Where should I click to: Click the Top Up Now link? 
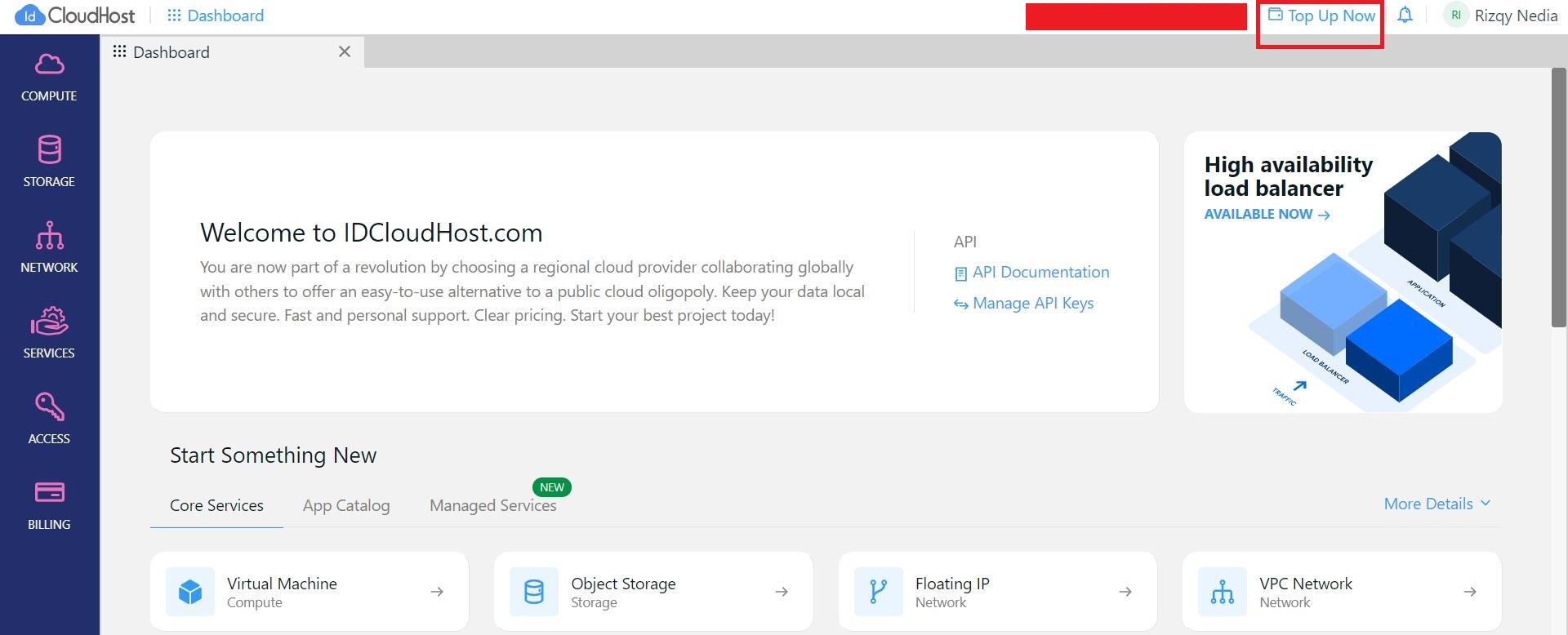(1321, 16)
